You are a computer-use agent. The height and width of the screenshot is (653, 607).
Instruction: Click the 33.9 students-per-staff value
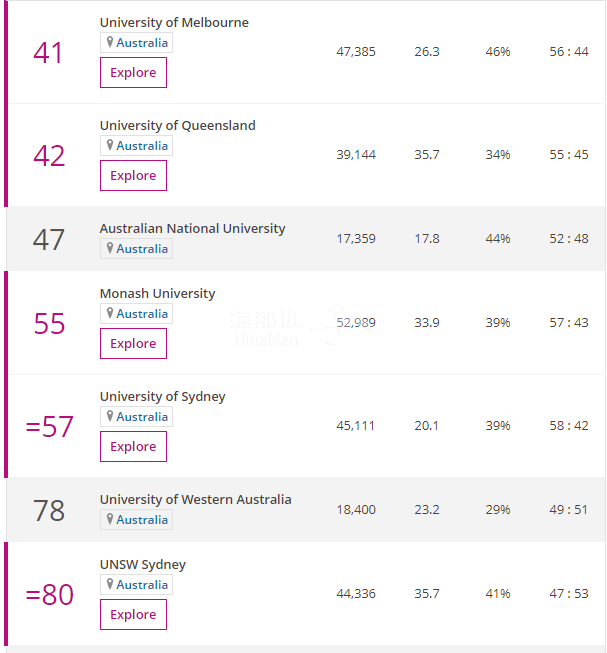[427, 323]
